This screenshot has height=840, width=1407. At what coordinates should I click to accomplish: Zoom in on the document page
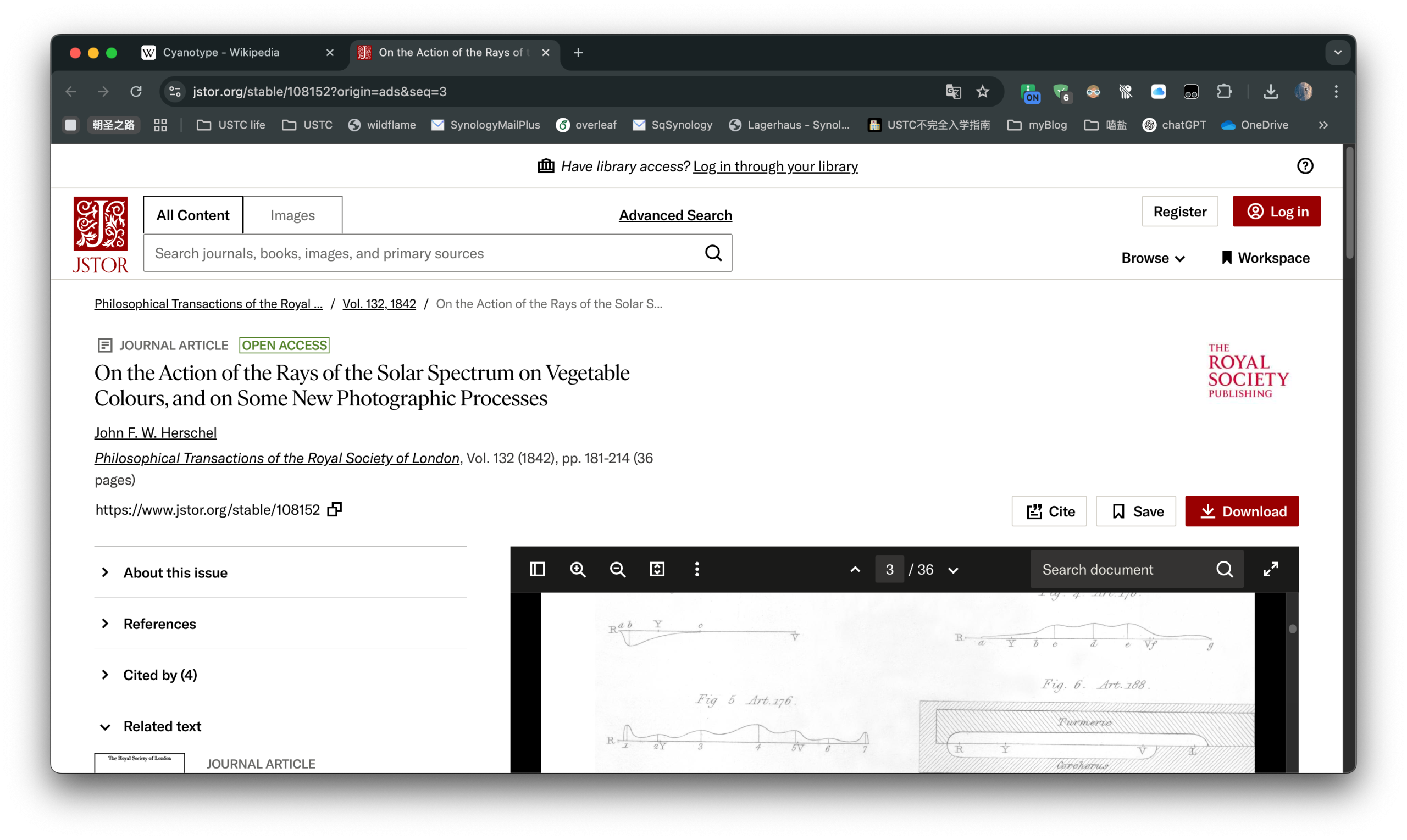pos(578,569)
